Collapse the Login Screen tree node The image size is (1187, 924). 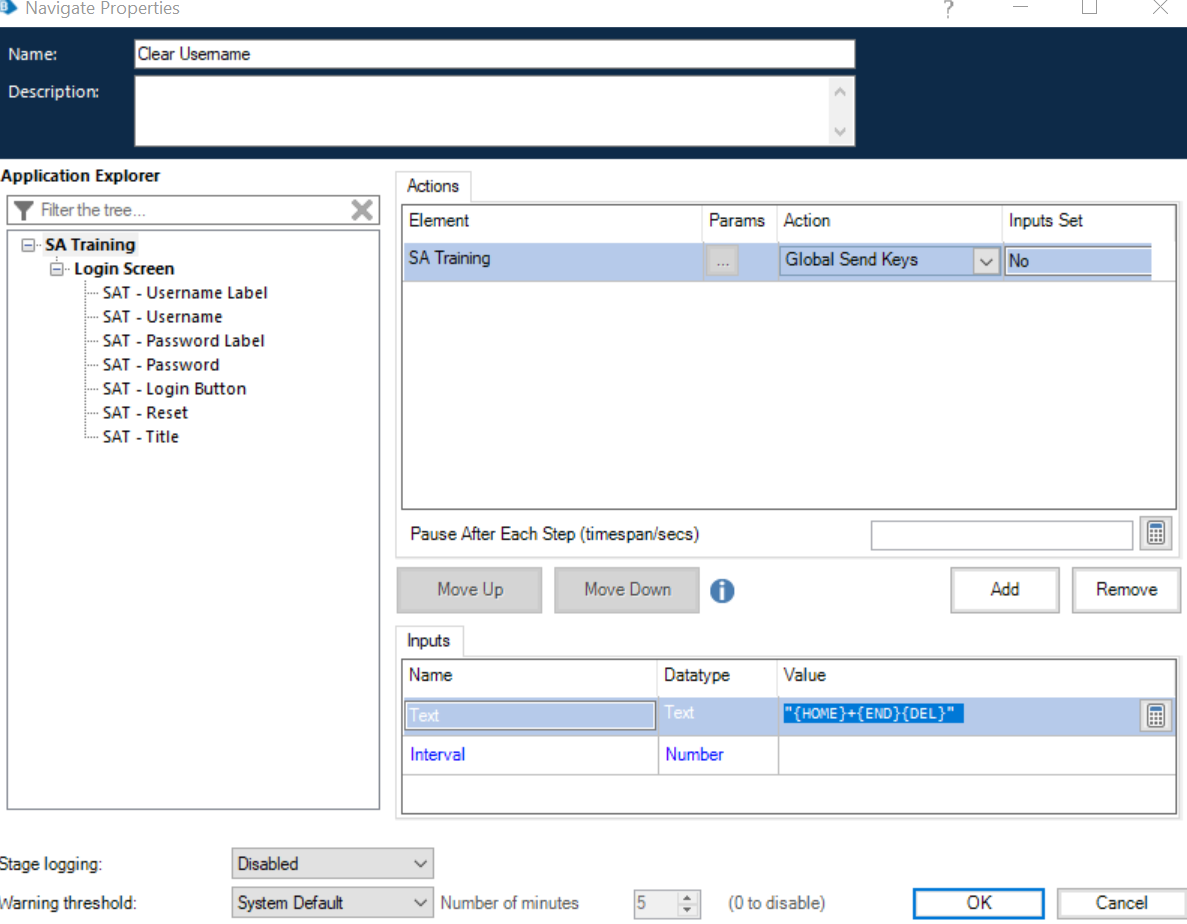pos(57,268)
